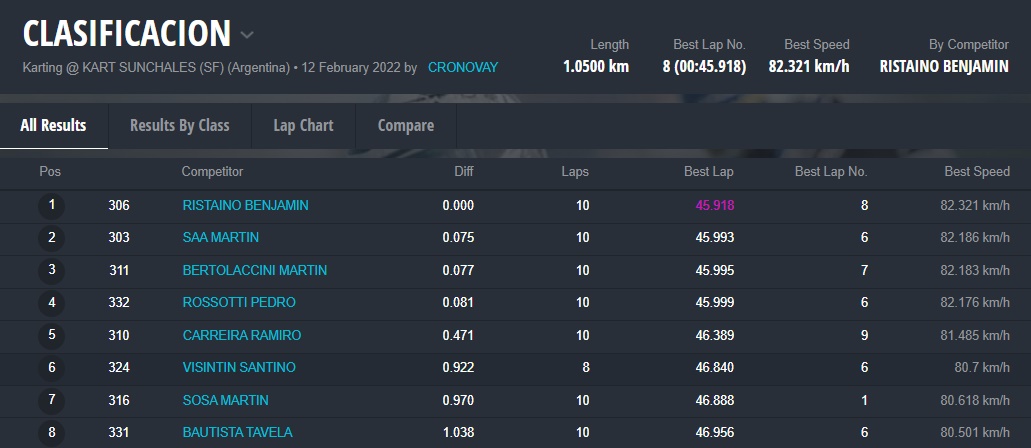The height and width of the screenshot is (448, 1031).
Task: Select BAUTISTA TAVELA competitor link
Action: pos(237,433)
